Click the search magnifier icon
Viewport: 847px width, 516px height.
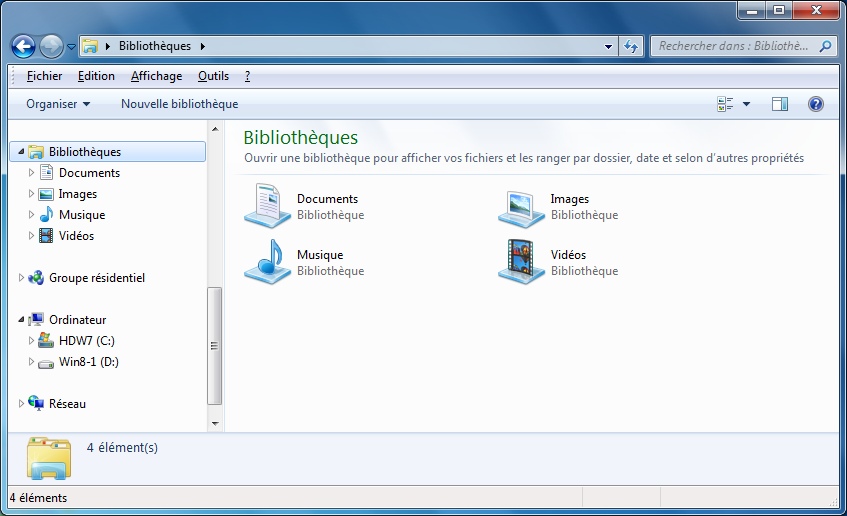coord(825,46)
